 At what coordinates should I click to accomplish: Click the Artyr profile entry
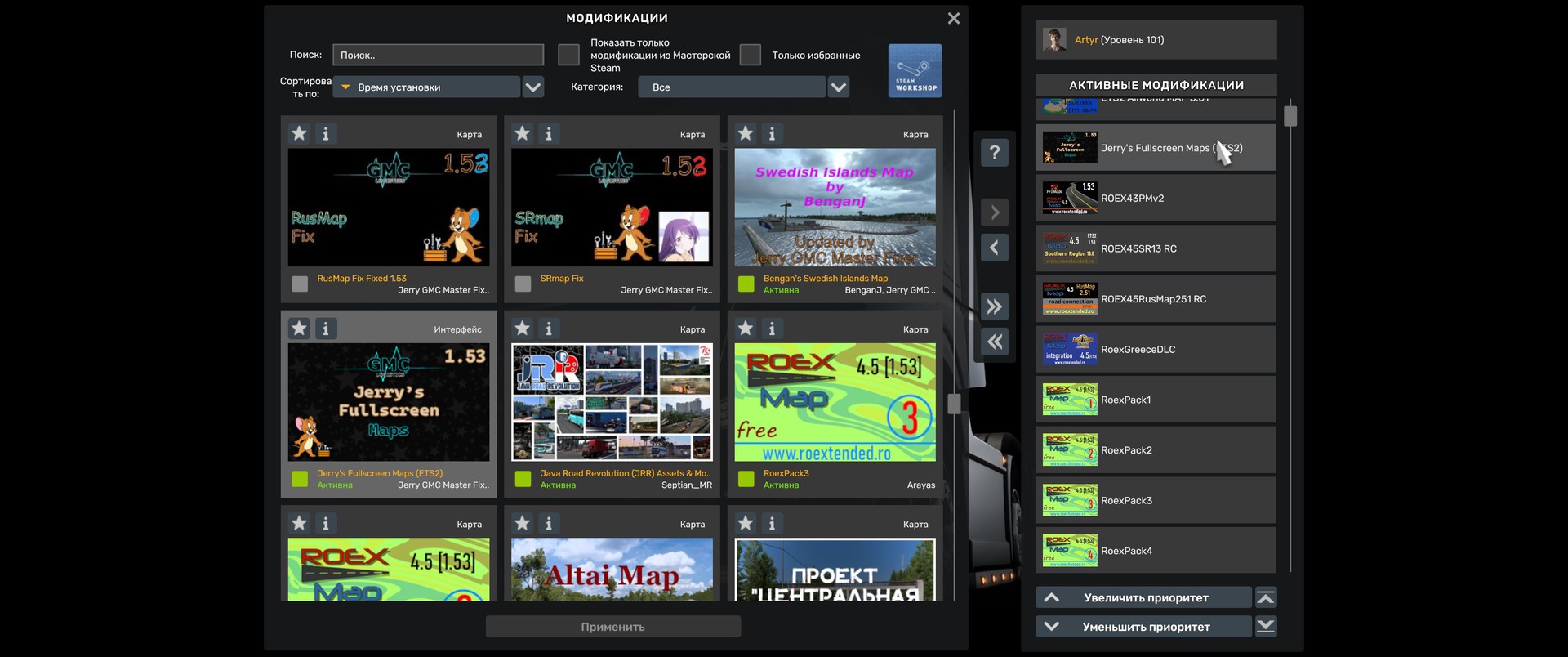(1156, 39)
